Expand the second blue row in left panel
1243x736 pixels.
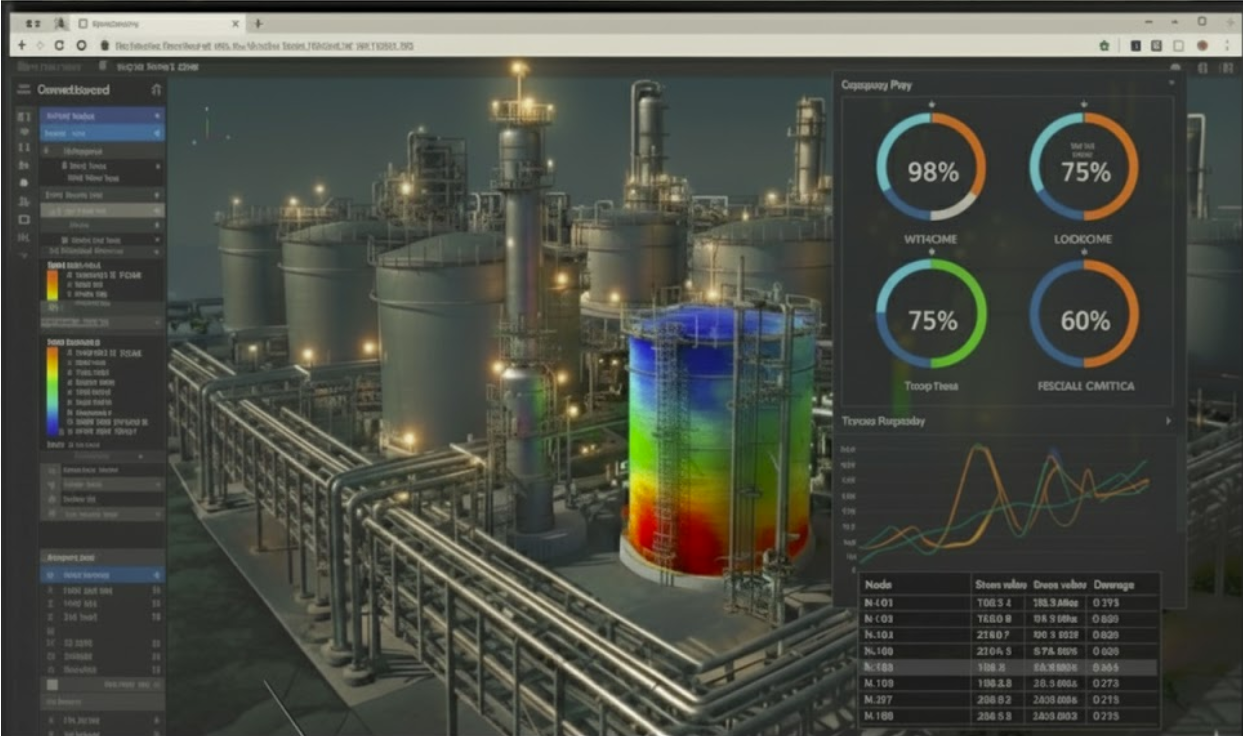tap(157, 133)
